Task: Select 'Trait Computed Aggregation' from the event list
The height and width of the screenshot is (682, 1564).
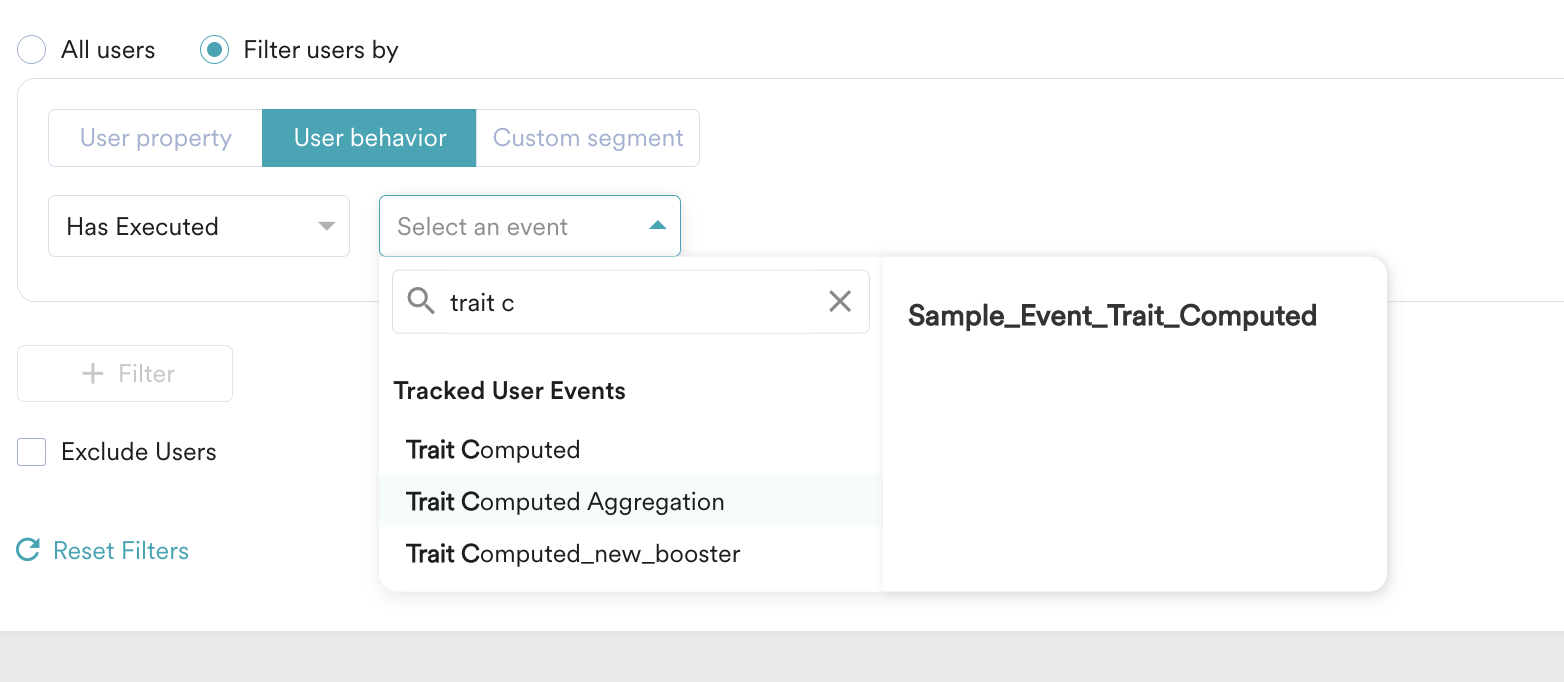Action: [564, 501]
